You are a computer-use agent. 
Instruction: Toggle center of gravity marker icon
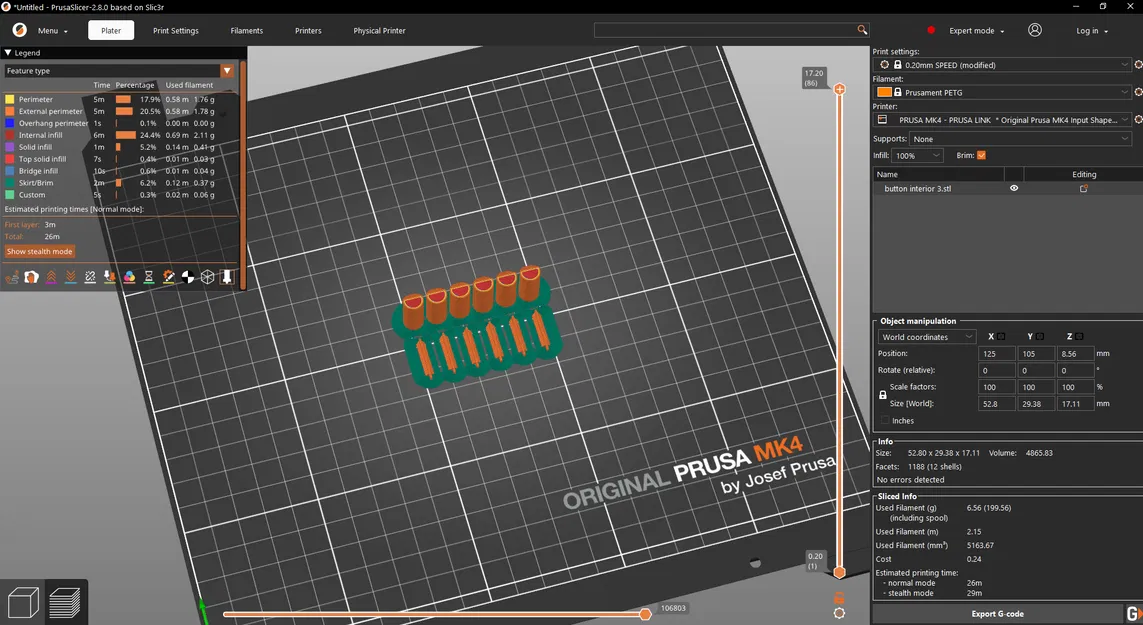[x=188, y=277]
